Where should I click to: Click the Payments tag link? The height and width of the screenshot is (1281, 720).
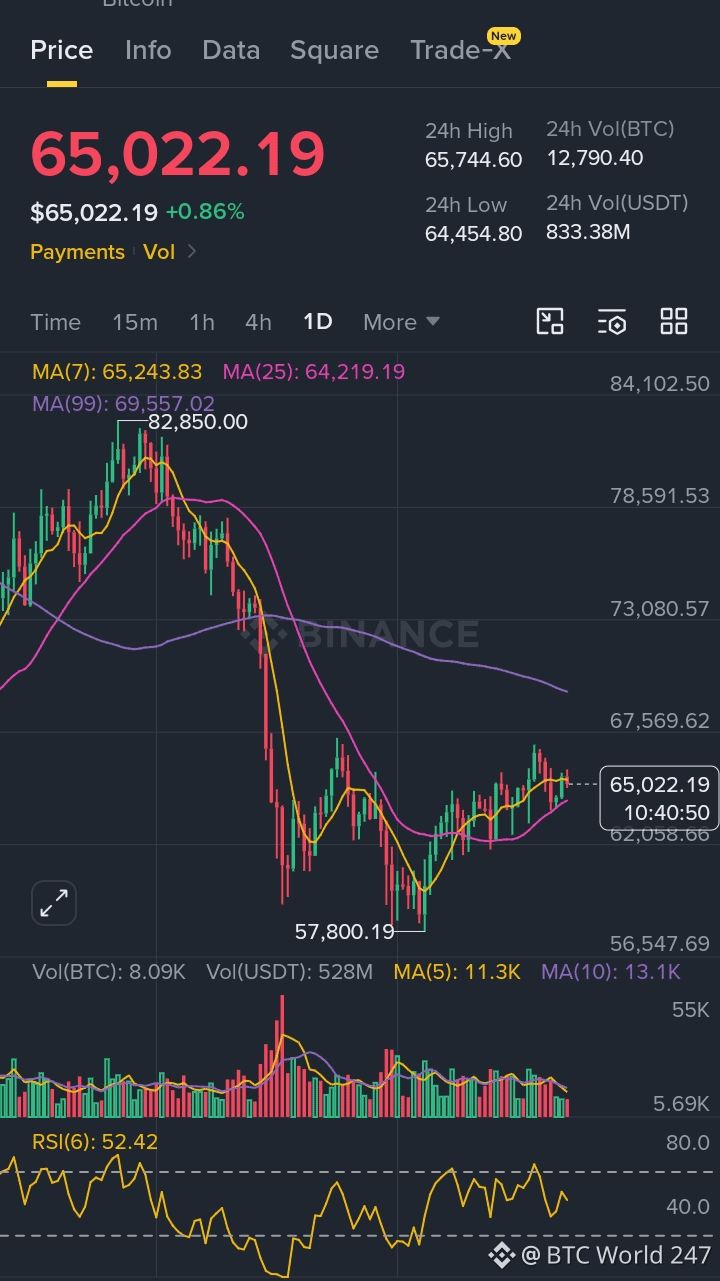pyautogui.click(x=77, y=252)
